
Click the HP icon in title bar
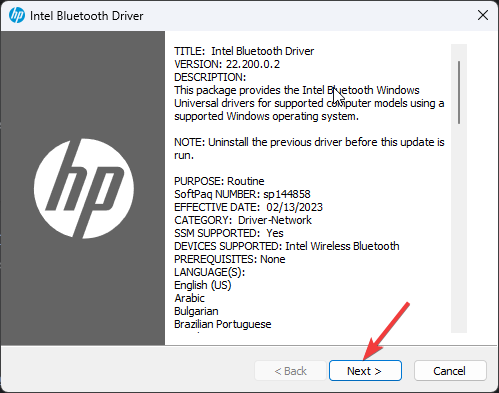click(x=17, y=15)
